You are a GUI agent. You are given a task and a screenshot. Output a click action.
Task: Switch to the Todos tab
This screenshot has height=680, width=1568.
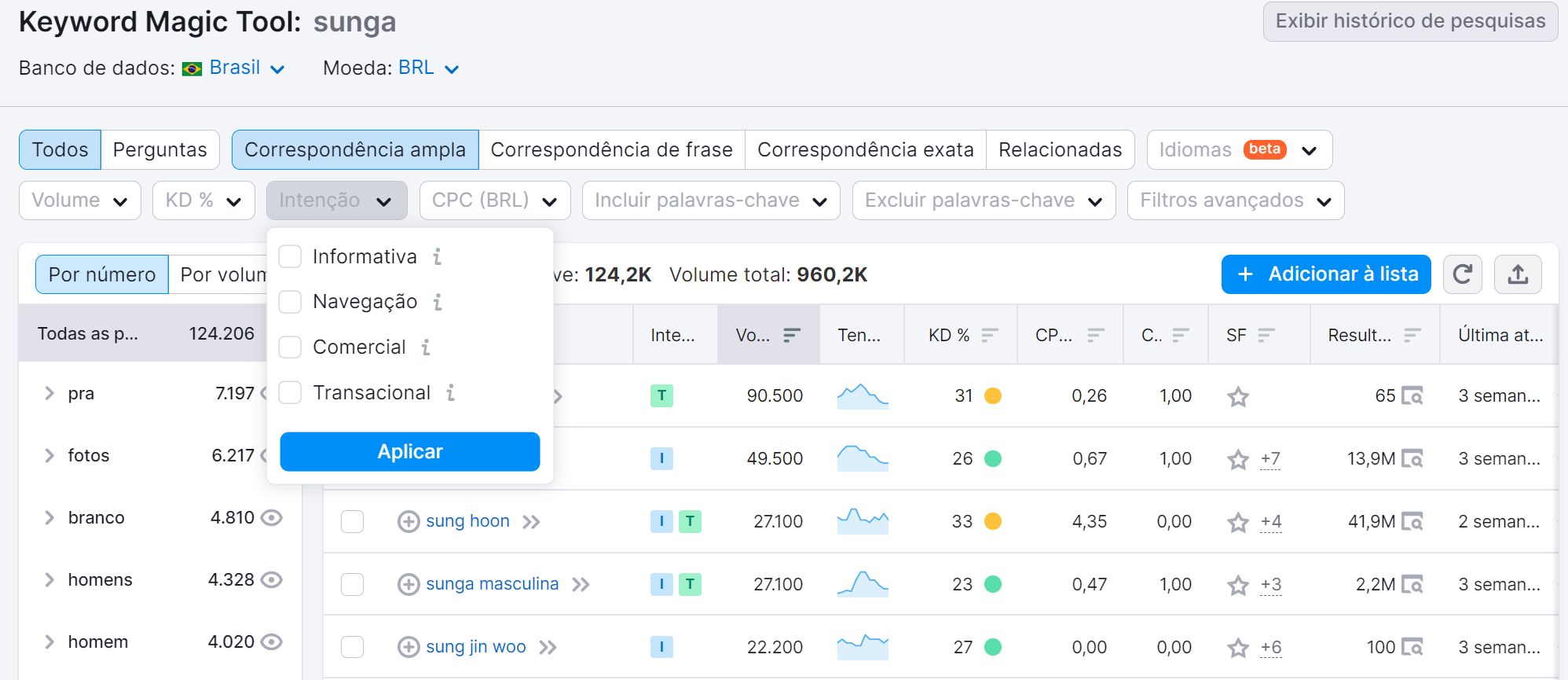(x=60, y=149)
